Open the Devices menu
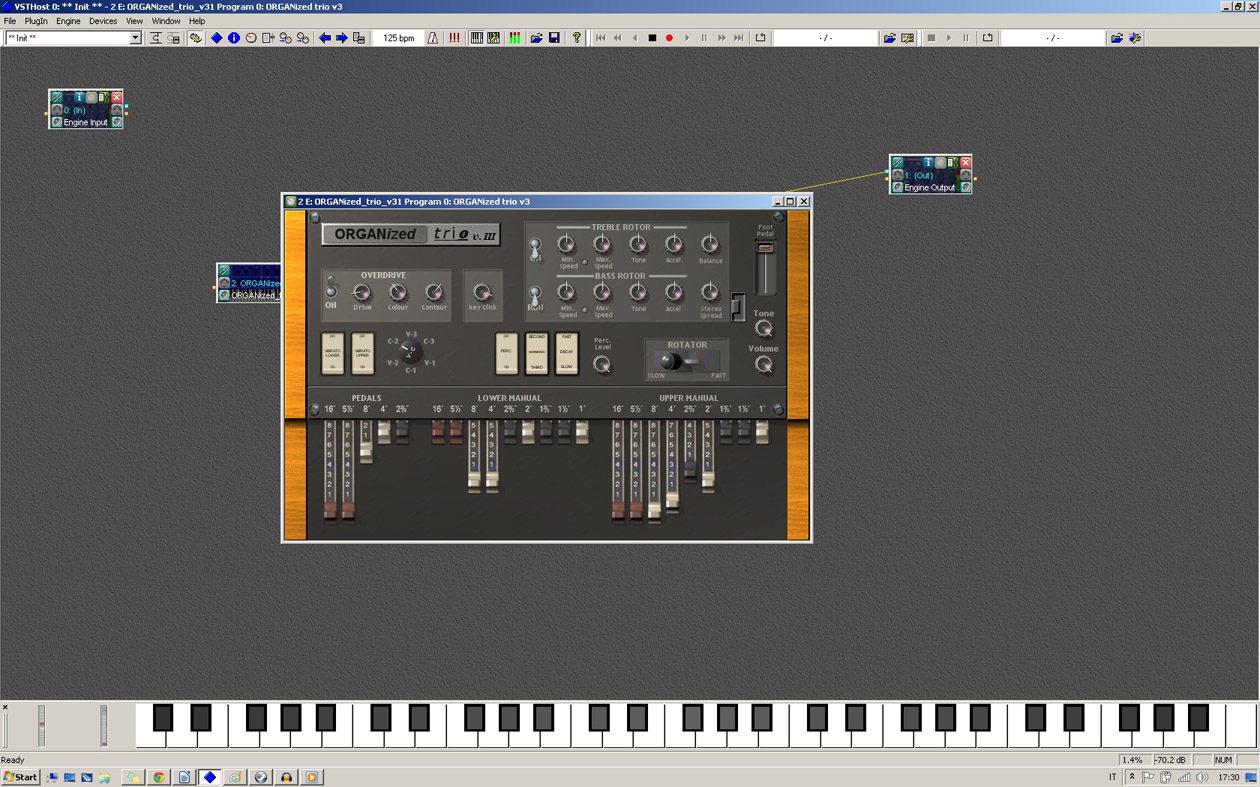The image size is (1260, 787). pyautogui.click(x=103, y=21)
